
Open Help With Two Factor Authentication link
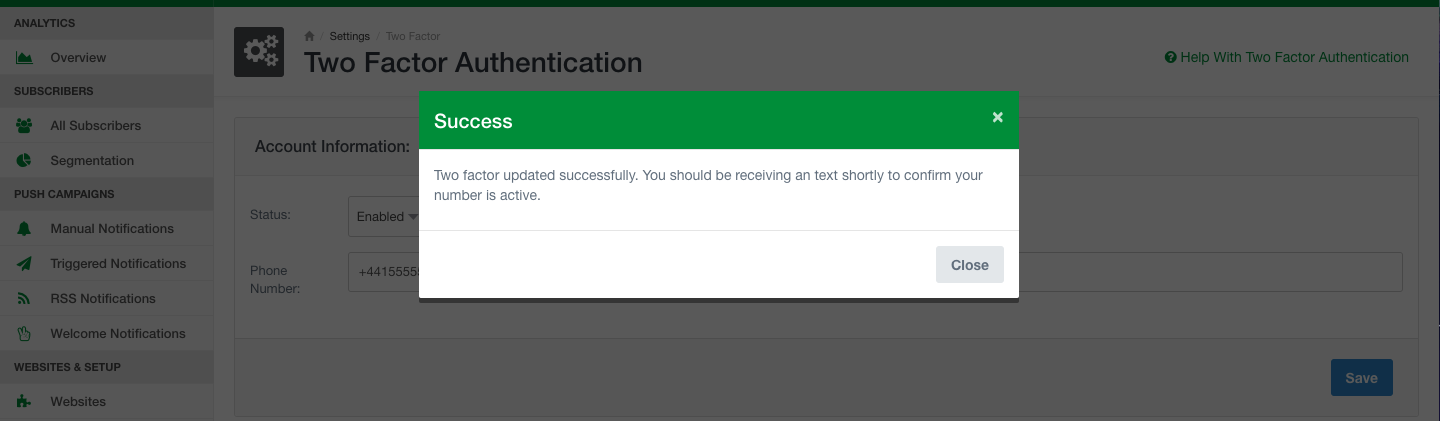[1287, 58]
